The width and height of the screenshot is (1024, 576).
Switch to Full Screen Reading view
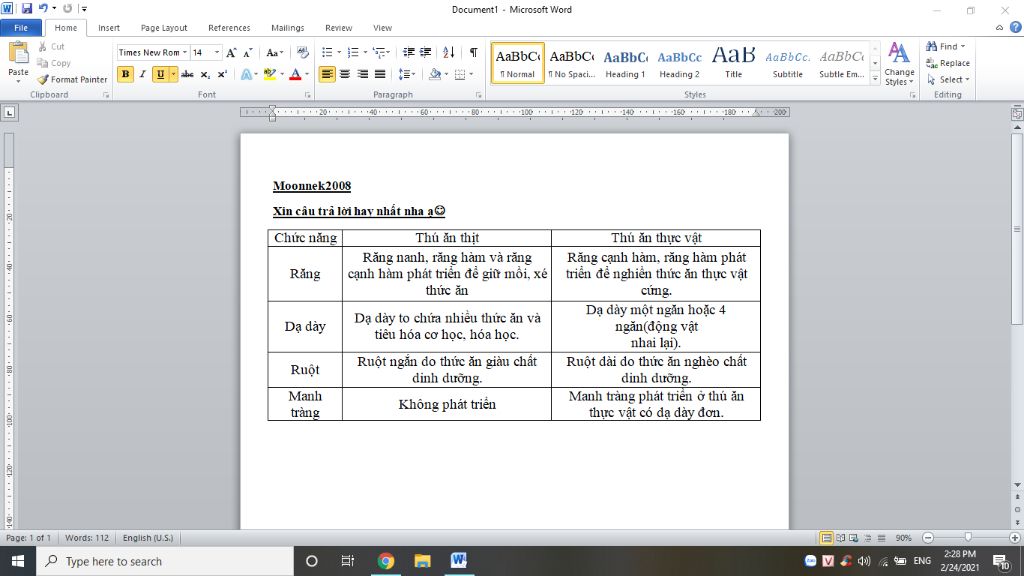(840, 538)
